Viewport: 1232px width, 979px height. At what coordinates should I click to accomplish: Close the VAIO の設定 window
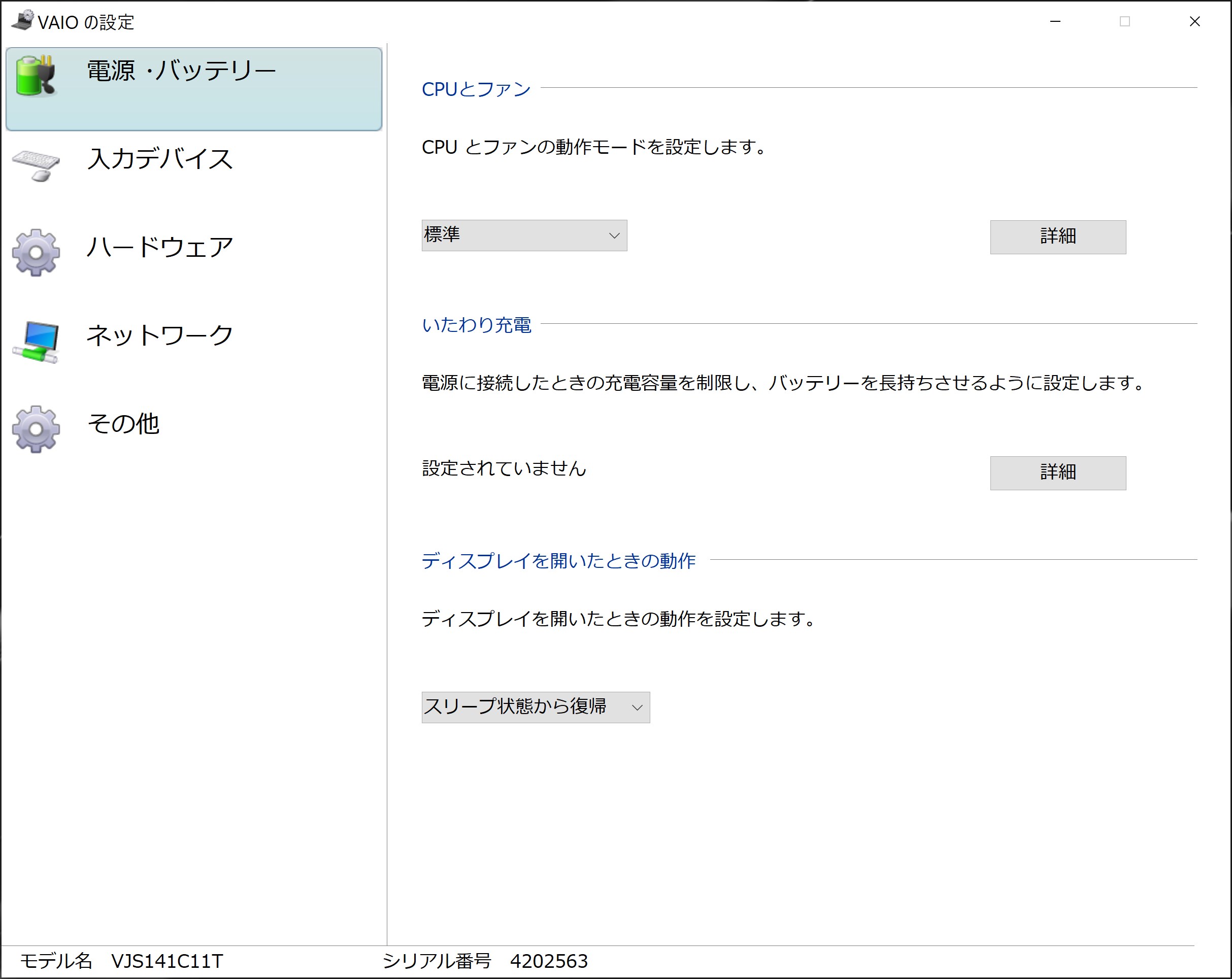[x=1194, y=22]
